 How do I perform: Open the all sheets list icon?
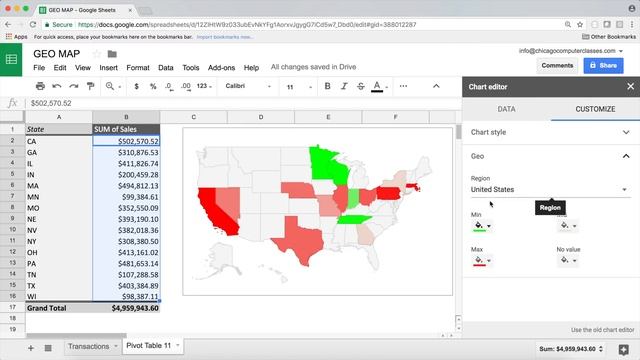tap(48, 348)
